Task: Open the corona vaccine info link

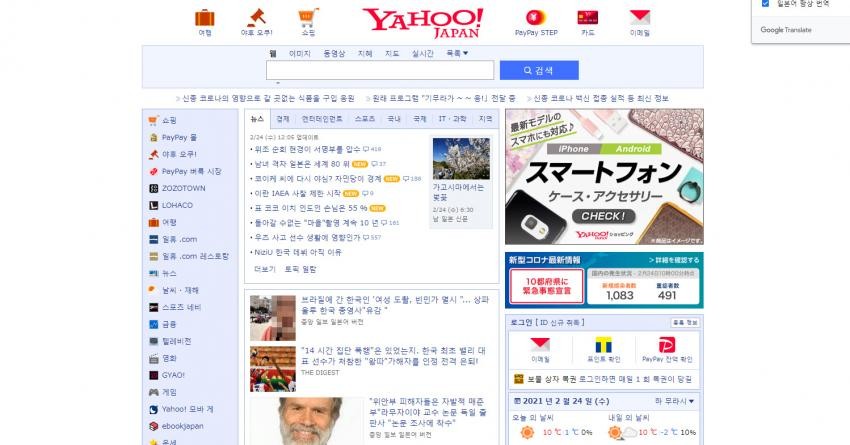Action: 601,98
